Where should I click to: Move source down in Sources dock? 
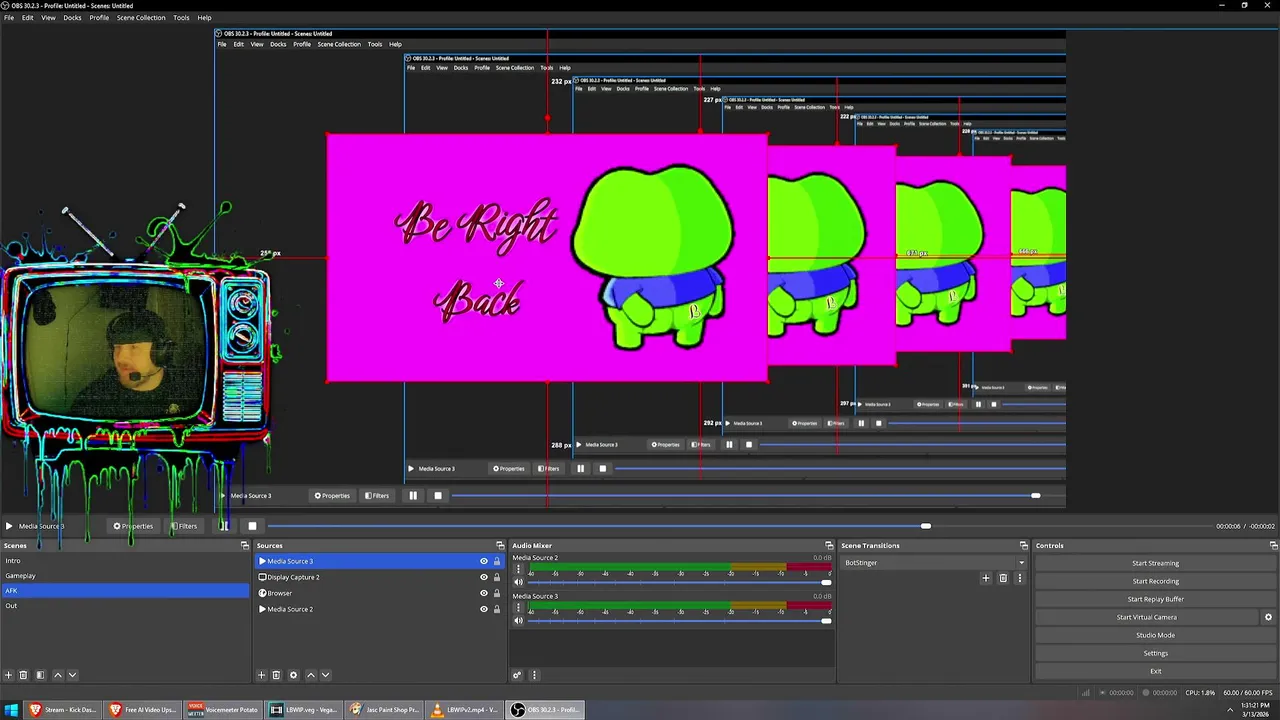pyautogui.click(x=325, y=675)
